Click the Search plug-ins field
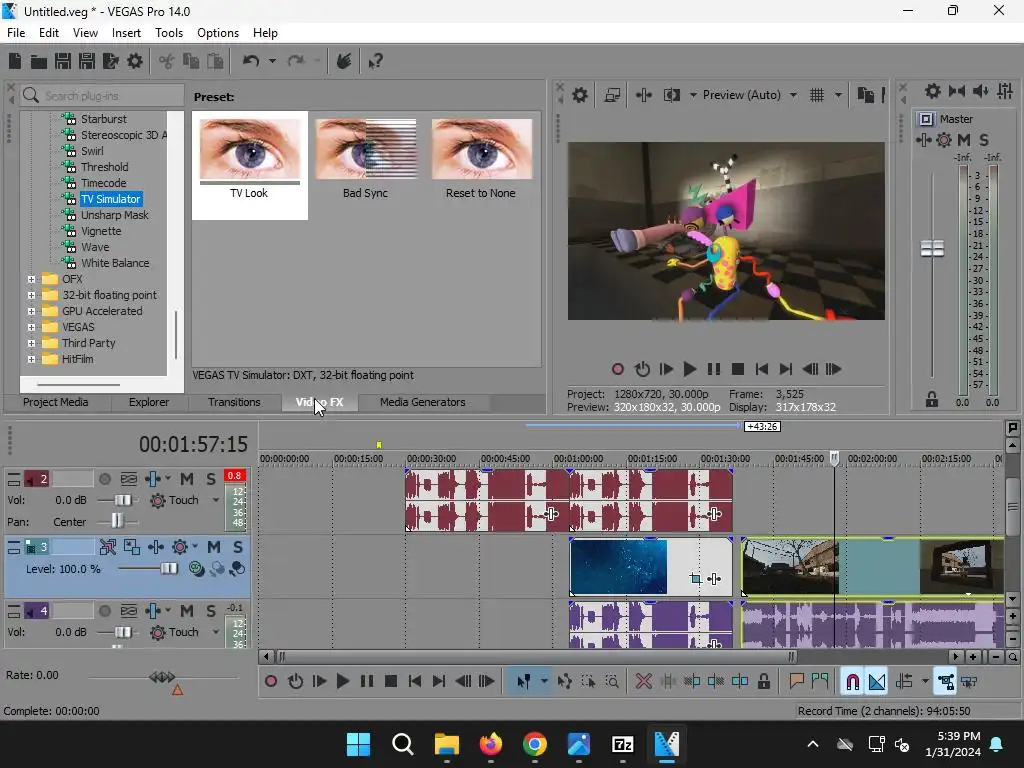Viewport: 1024px width, 768px height. point(102,96)
